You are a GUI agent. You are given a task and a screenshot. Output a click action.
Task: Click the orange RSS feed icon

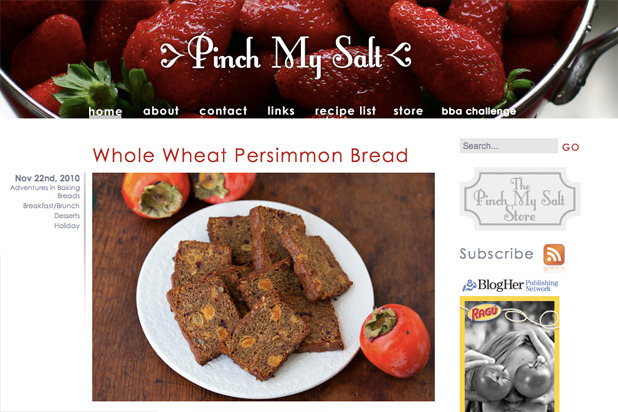click(x=554, y=255)
